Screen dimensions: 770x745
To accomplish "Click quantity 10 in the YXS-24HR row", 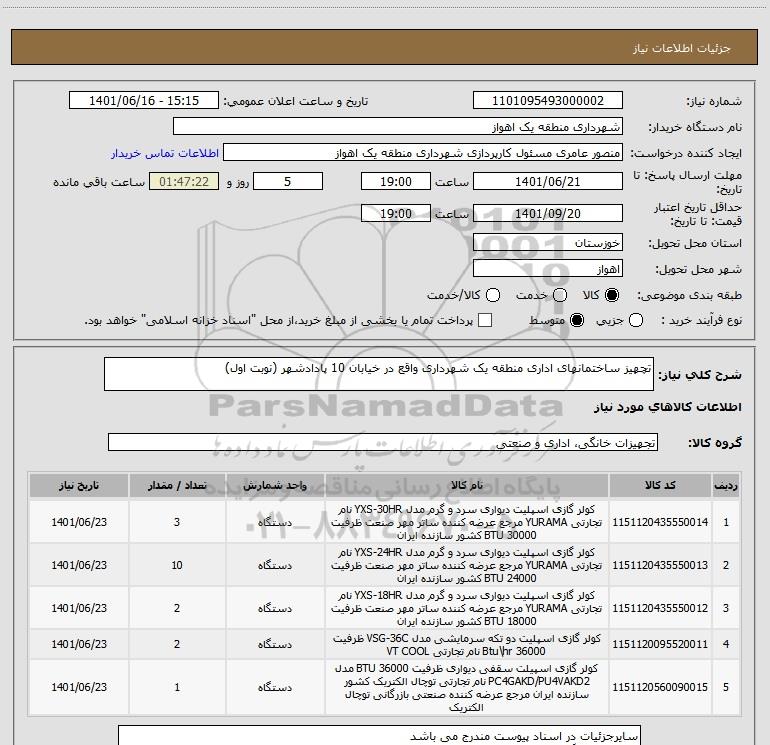I will (x=177, y=565).
